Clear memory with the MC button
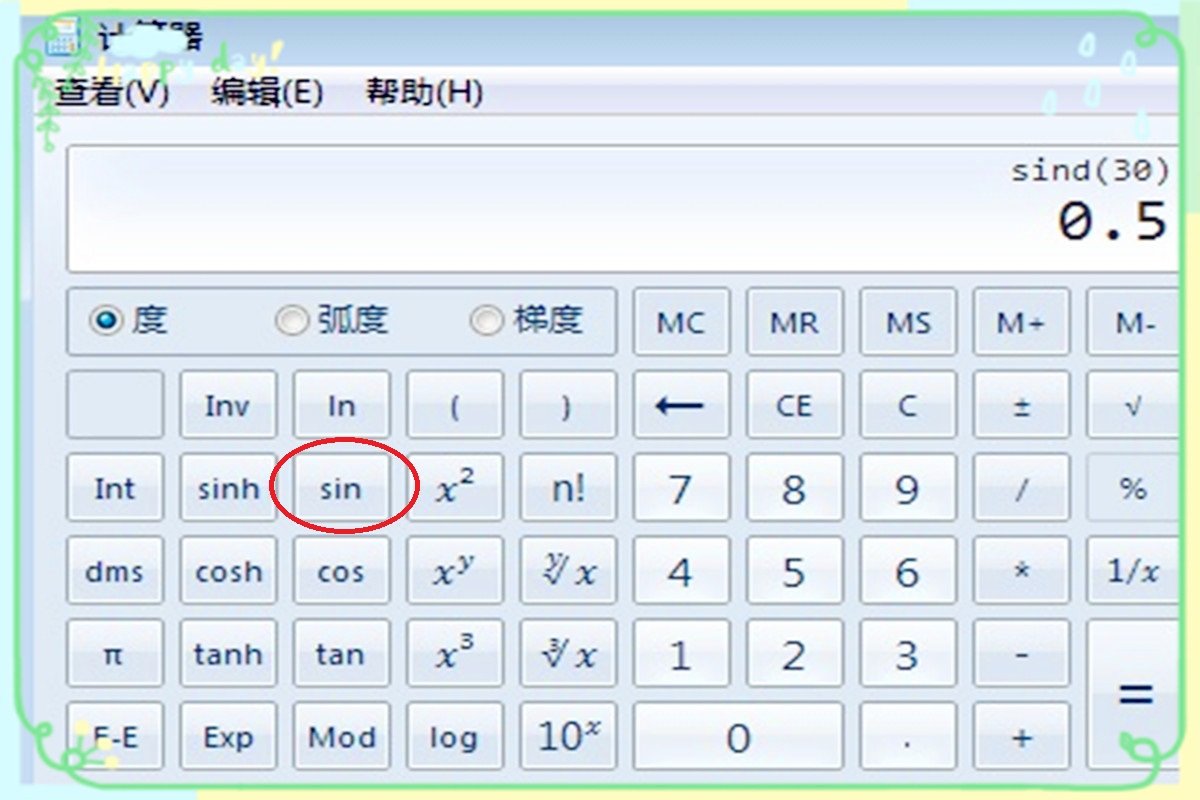Image resolution: width=1200 pixels, height=800 pixels. pyautogui.click(x=681, y=321)
